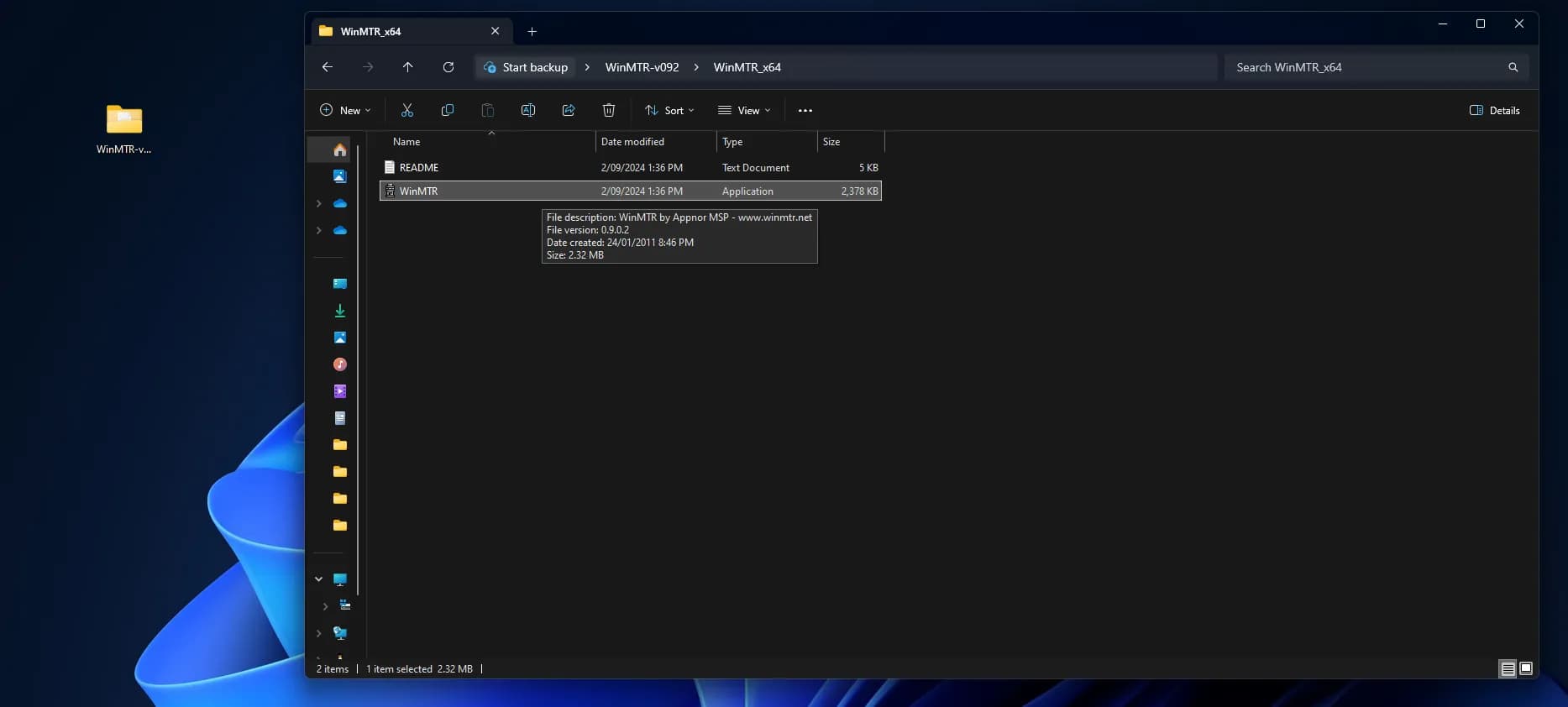The image size is (1568, 707).
Task: Click the Start backup button
Action: pyautogui.click(x=526, y=67)
